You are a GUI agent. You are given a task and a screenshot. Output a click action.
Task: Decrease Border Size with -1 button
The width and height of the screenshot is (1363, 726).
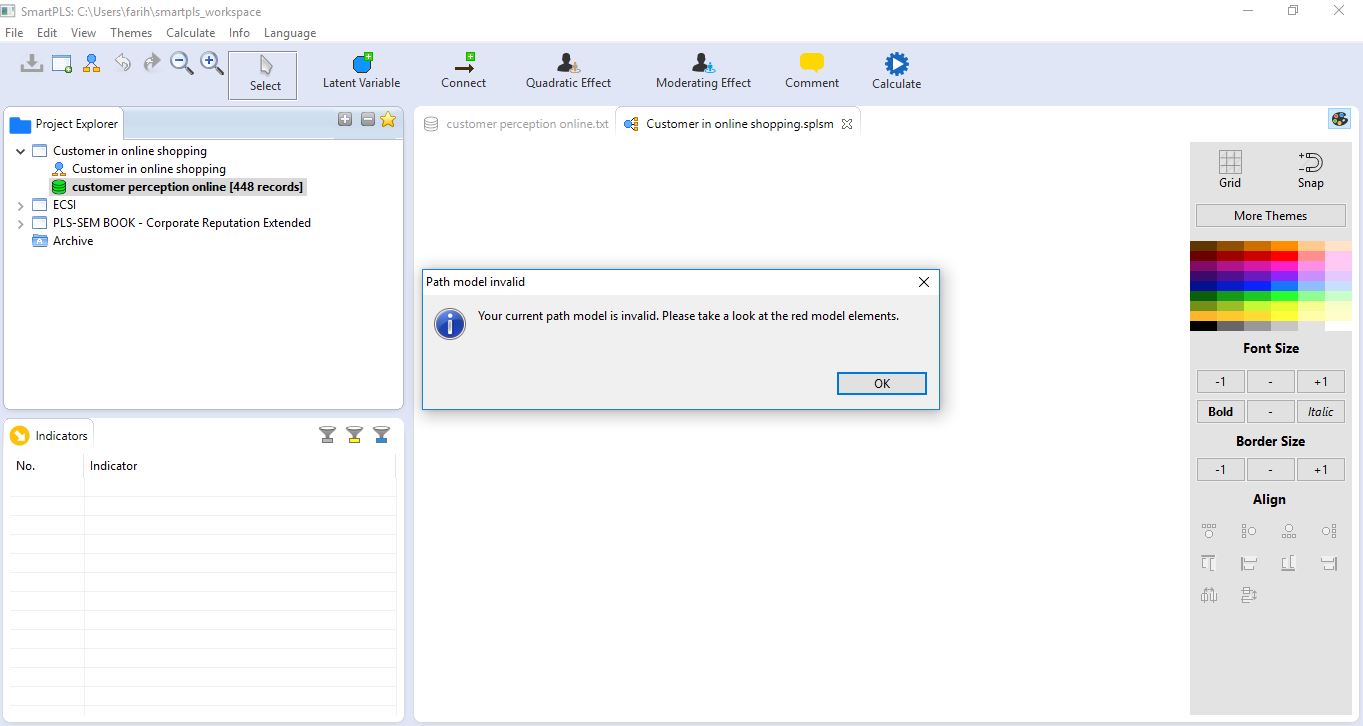tap(1220, 470)
